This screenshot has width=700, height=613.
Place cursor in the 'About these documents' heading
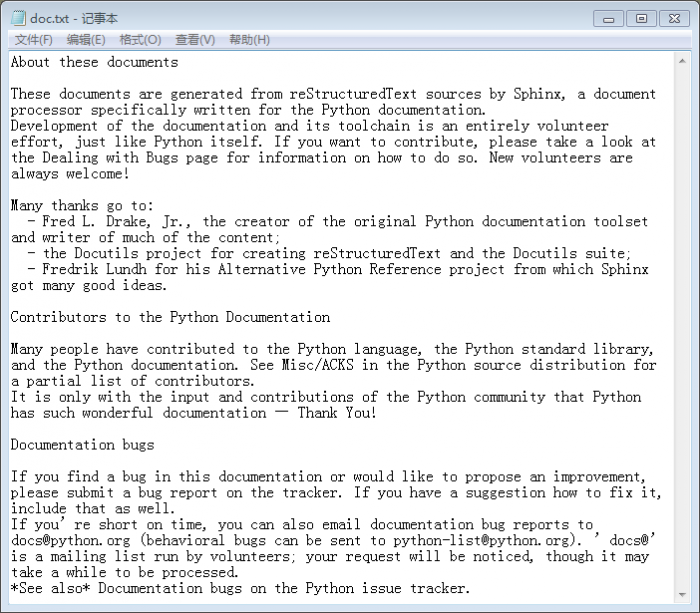click(x=94, y=62)
